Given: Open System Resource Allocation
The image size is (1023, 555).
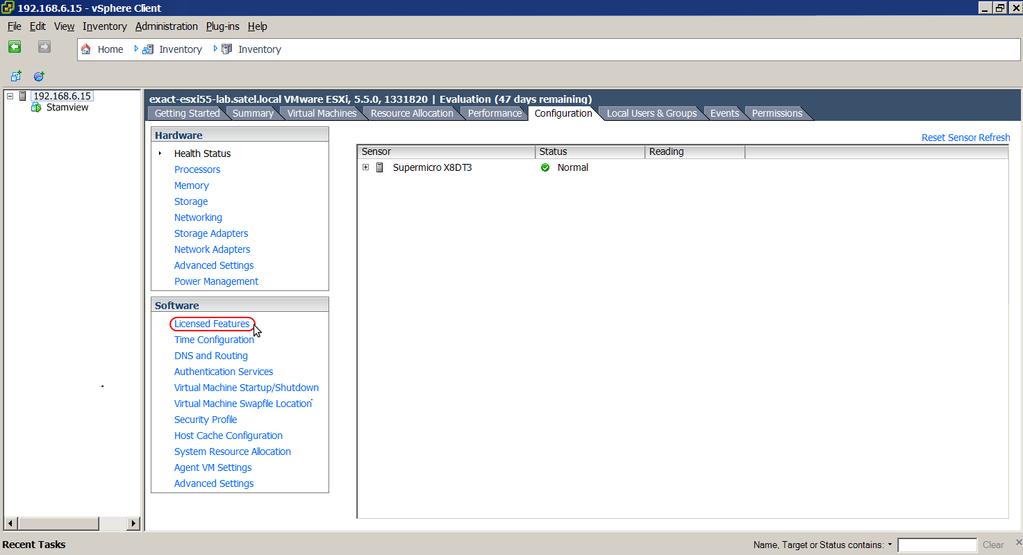Looking at the screenshot, I should coord(232,451).
